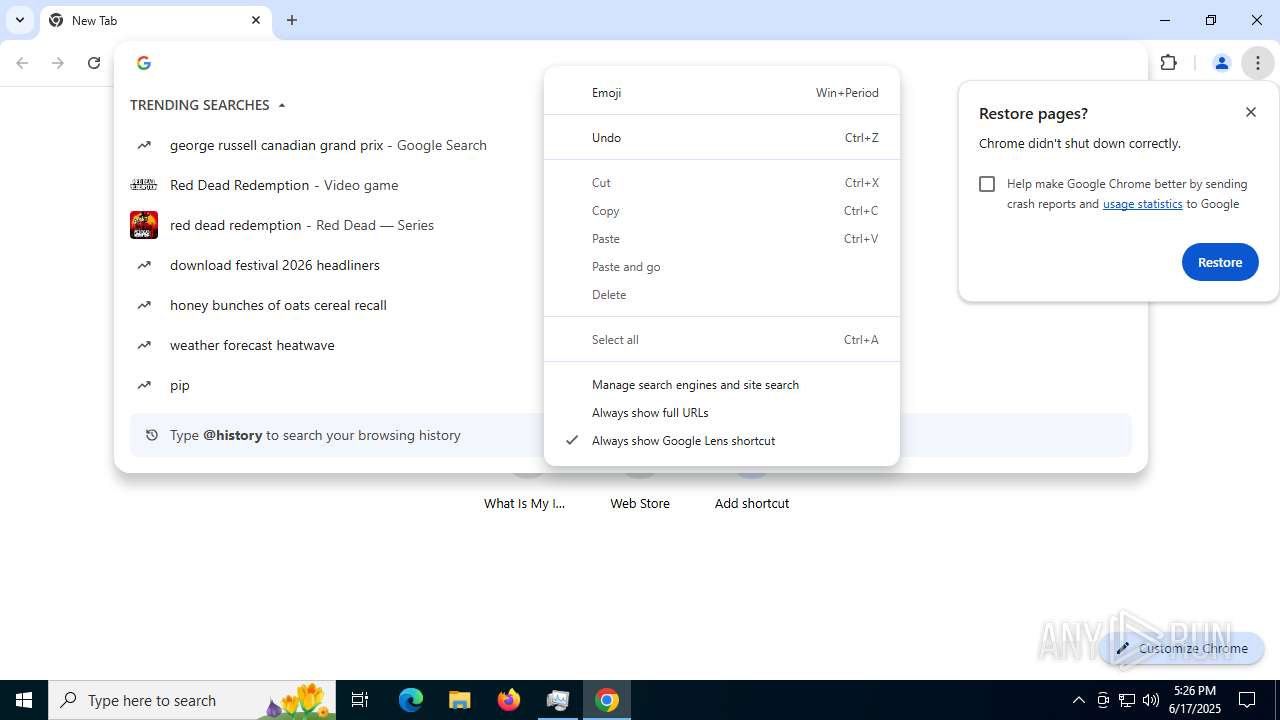Viewport: 1280px width, 720px height.
Task: Choose Emoji from the context menu
Action: (722, 93)
